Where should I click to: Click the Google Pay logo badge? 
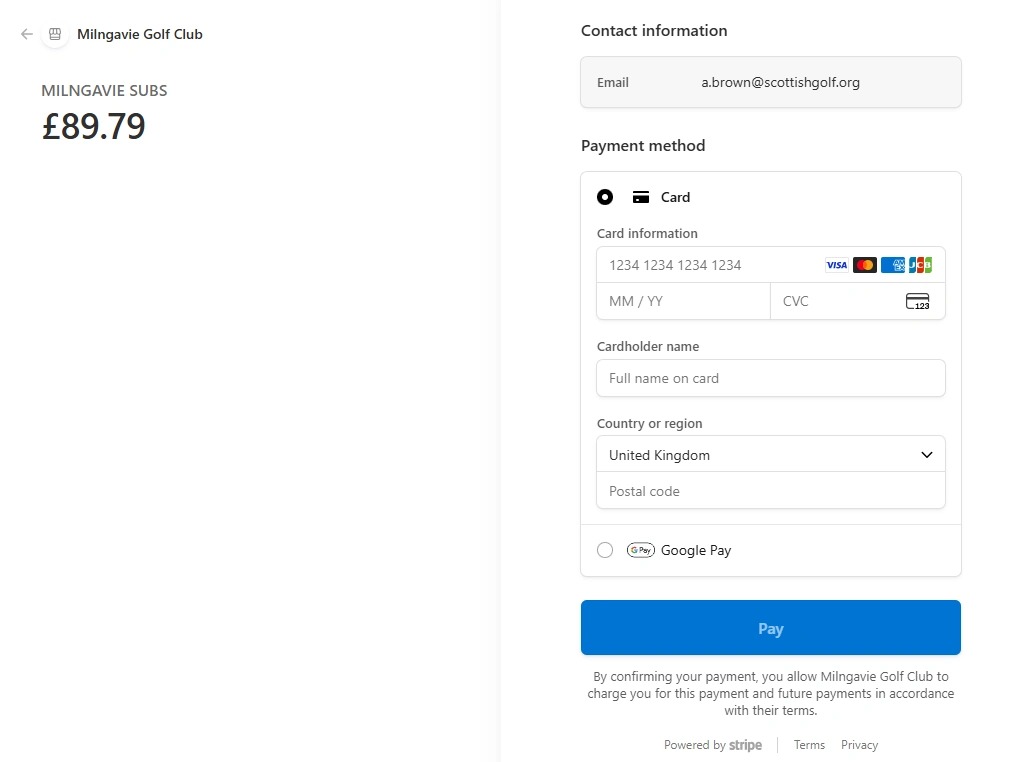(x=640, y=550)
